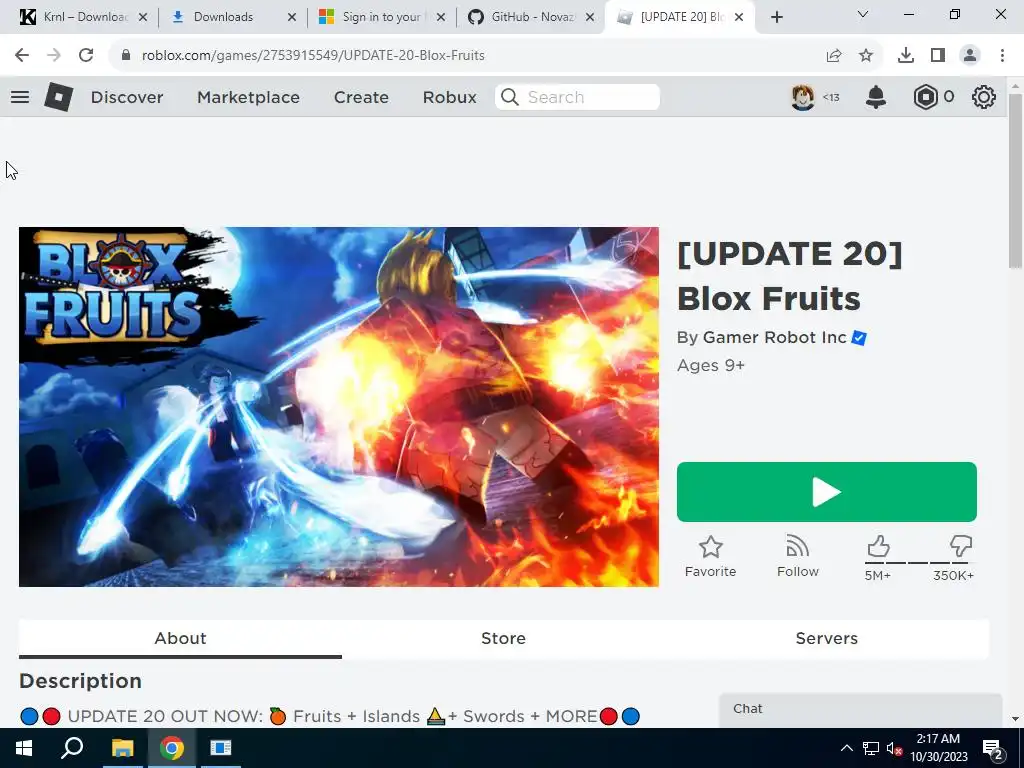Close the GitHub Novaz tab
Viewport: 1024px width, 768px height.
coord(590,17)
